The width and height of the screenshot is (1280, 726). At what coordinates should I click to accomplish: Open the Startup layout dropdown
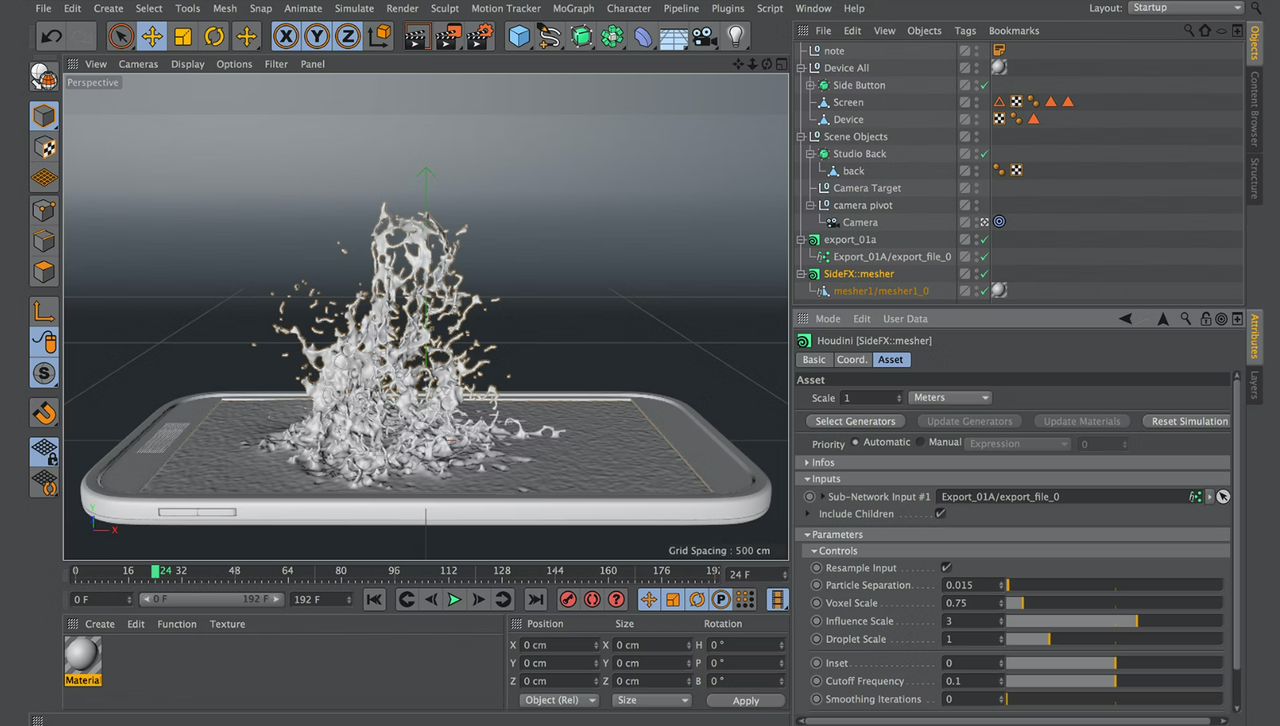1185,7
